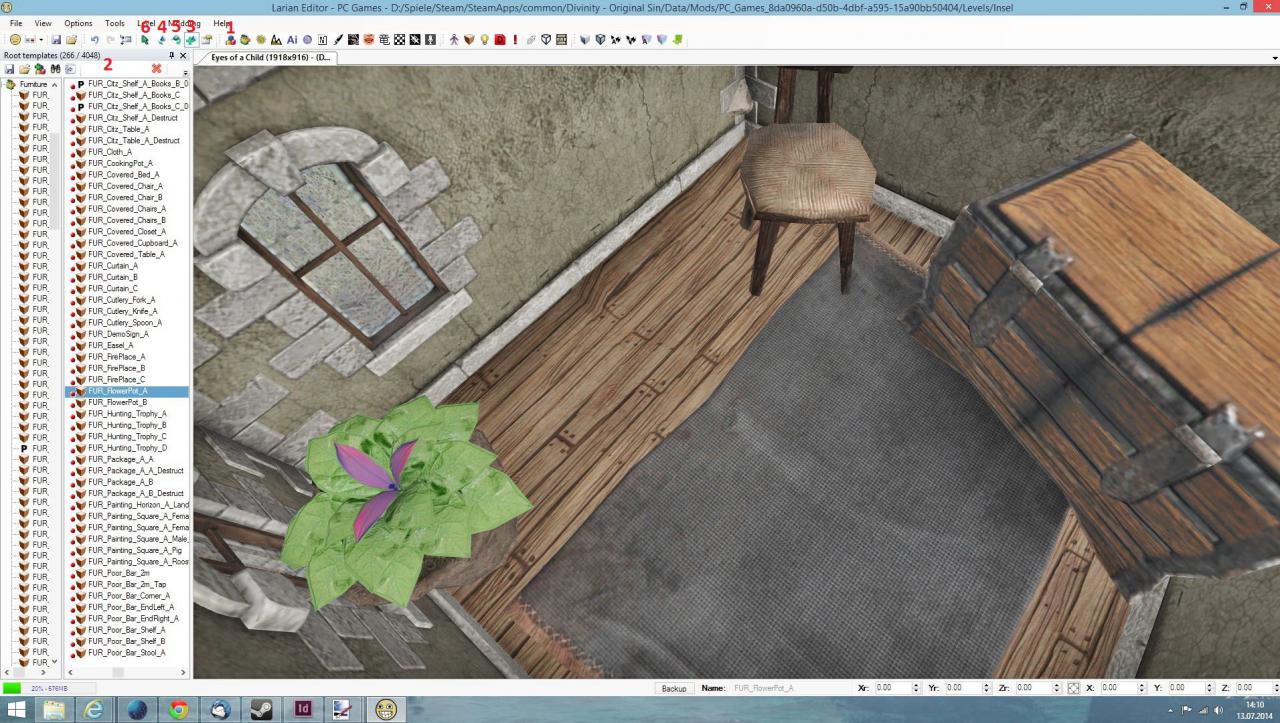
Task: Toggle the uniform scale icon in status bar
Action: pyautogui.click(x=1073, y=688)
